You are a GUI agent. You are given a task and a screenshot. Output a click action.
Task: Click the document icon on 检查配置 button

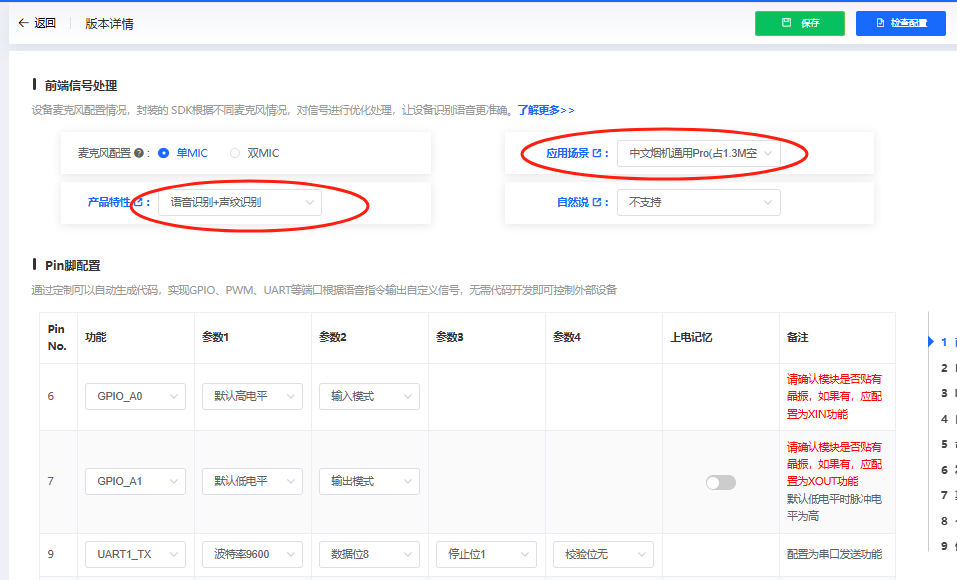click(x=880, y=22)
